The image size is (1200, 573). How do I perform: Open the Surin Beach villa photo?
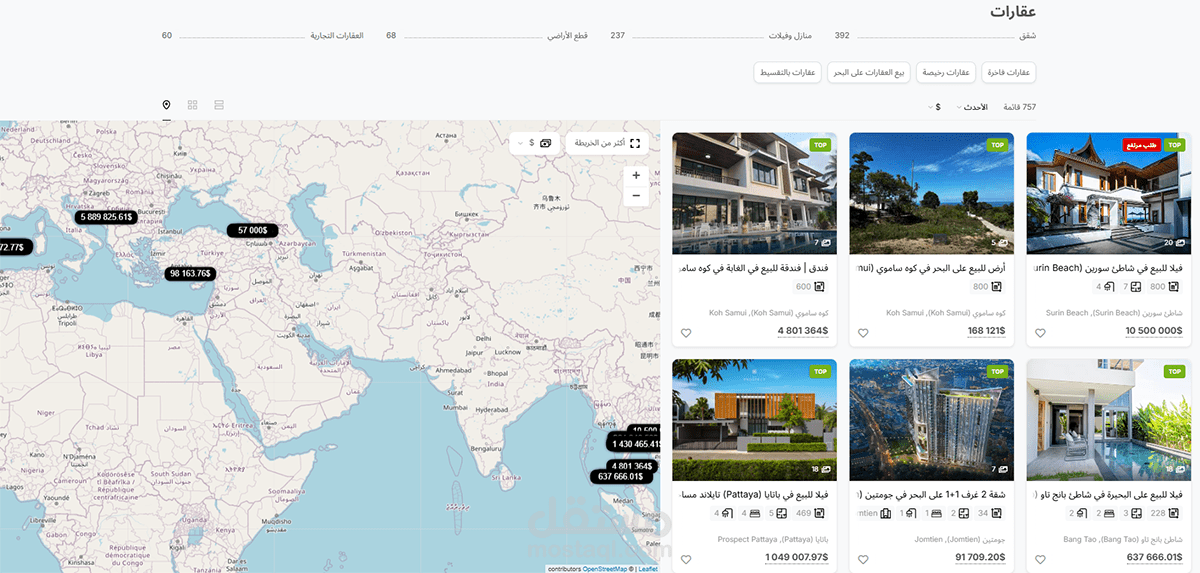[x=1108, y=192]
